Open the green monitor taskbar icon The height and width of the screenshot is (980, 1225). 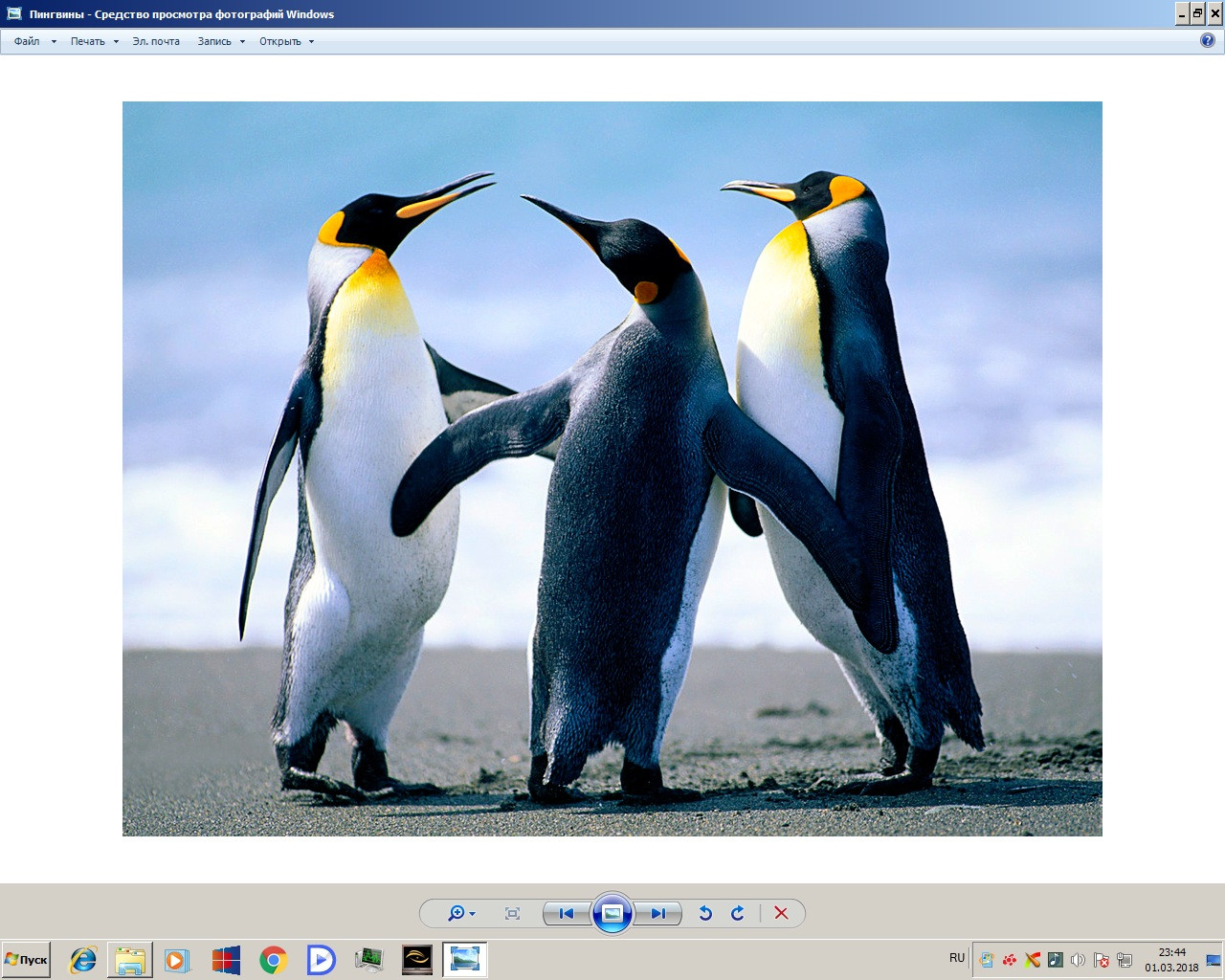tap(368, 960)
